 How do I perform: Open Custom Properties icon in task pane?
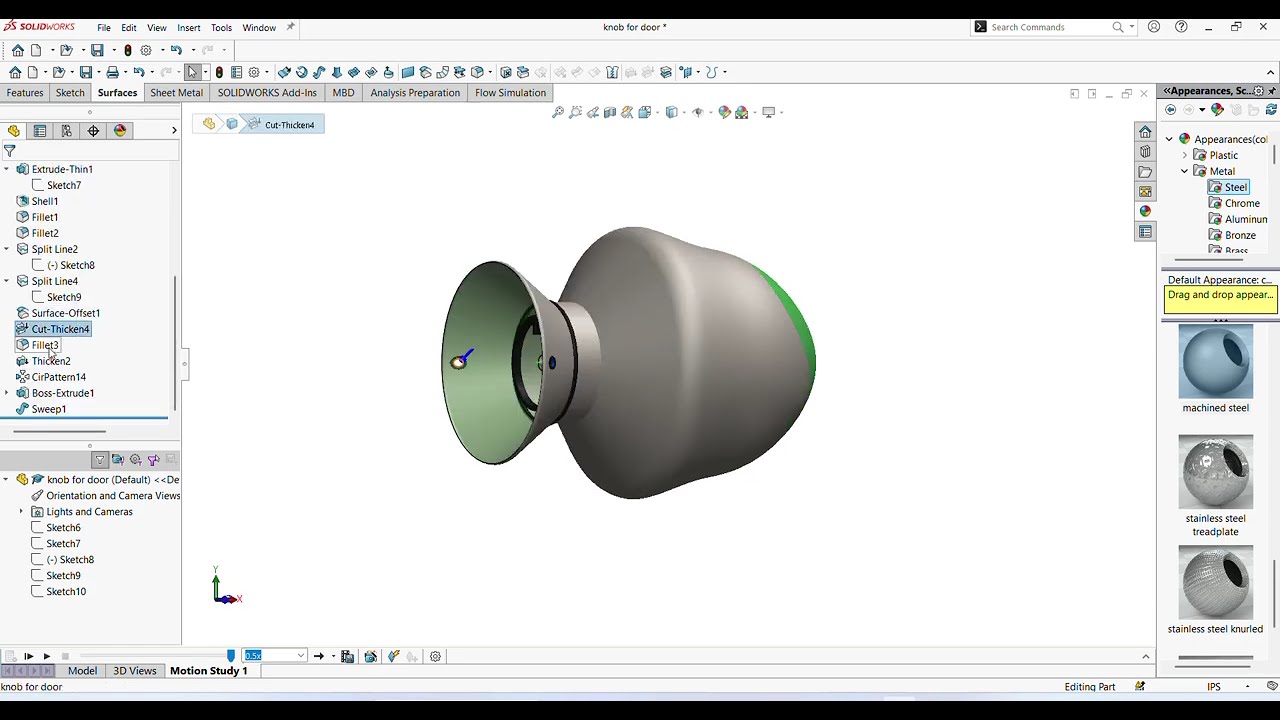click(1145, 231)
